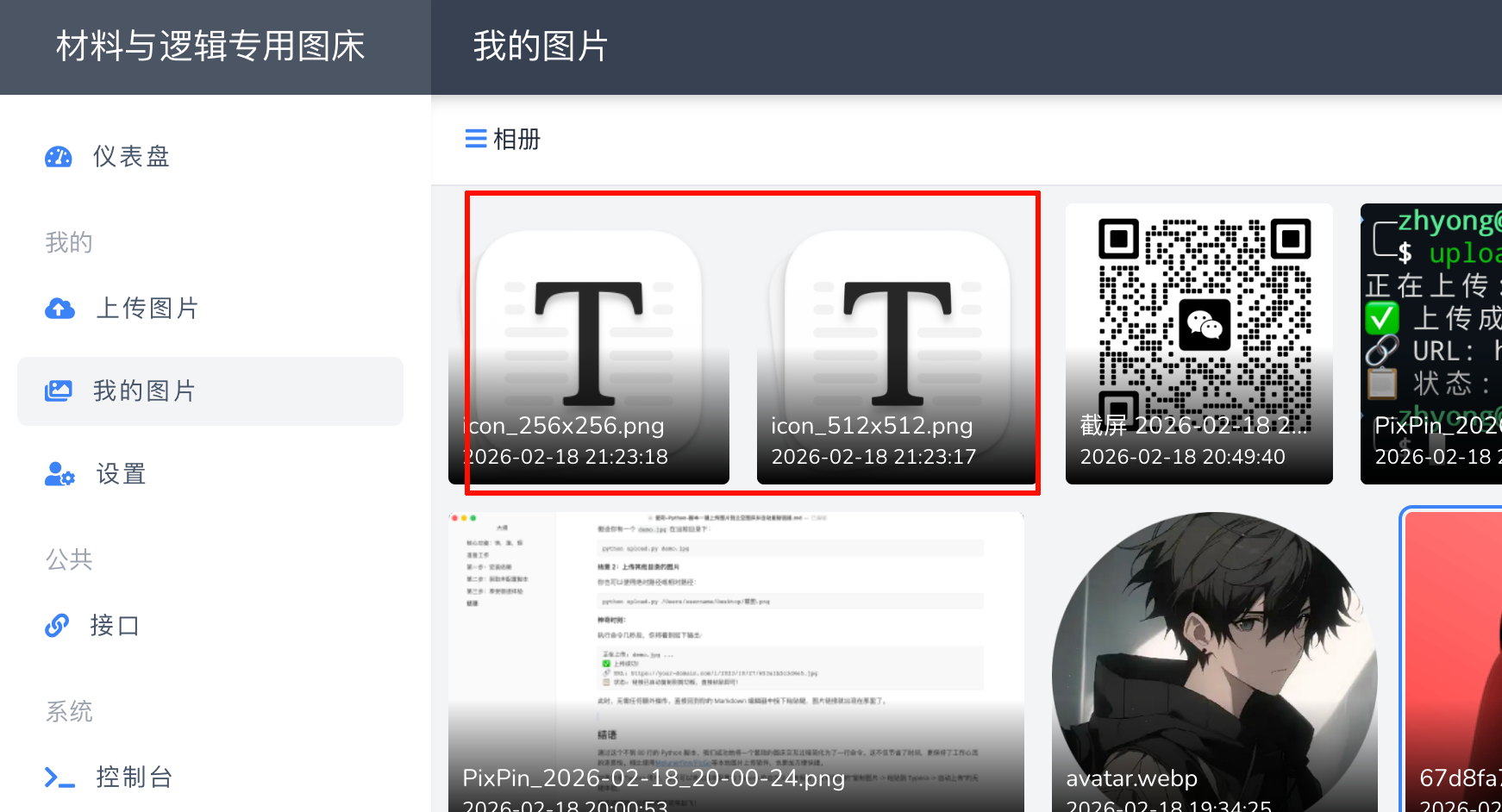Select the red 67d8fa image thumbnail
Viewport: 1502px width, 812px height.
click(x=1454, y=662)
